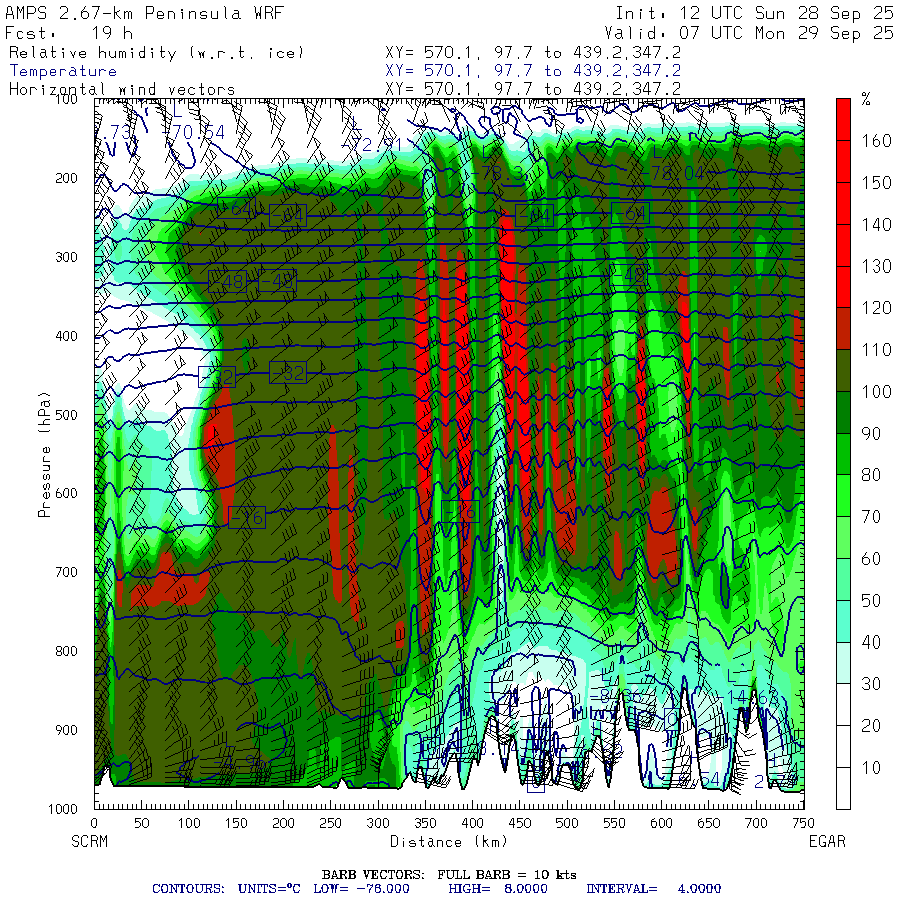The width and height of the screenshot is (900, 900).
Task: Select the 160 label on the humidity color bar
Action: 876,141
